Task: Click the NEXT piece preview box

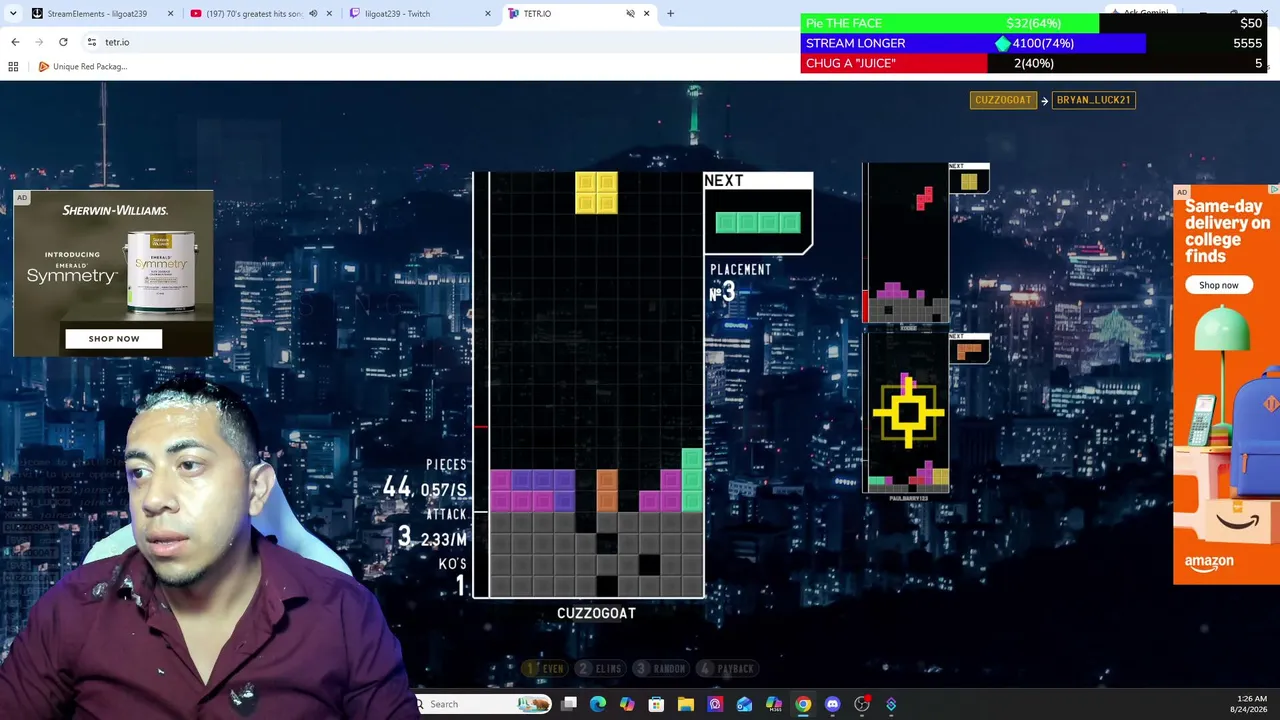Action: pyautogui.click(x=758, y=213)
